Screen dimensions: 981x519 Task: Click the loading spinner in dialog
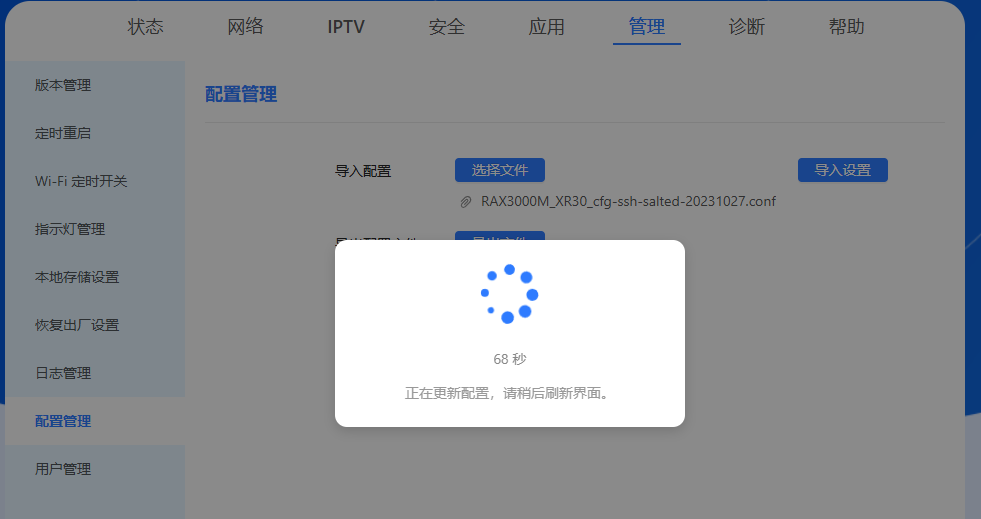pos(509,294)
